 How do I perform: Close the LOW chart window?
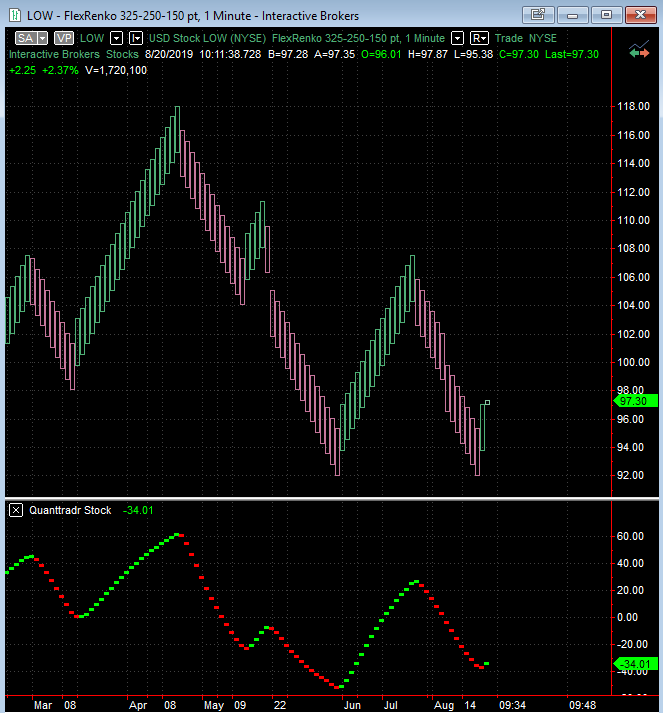tap(641, 15)
